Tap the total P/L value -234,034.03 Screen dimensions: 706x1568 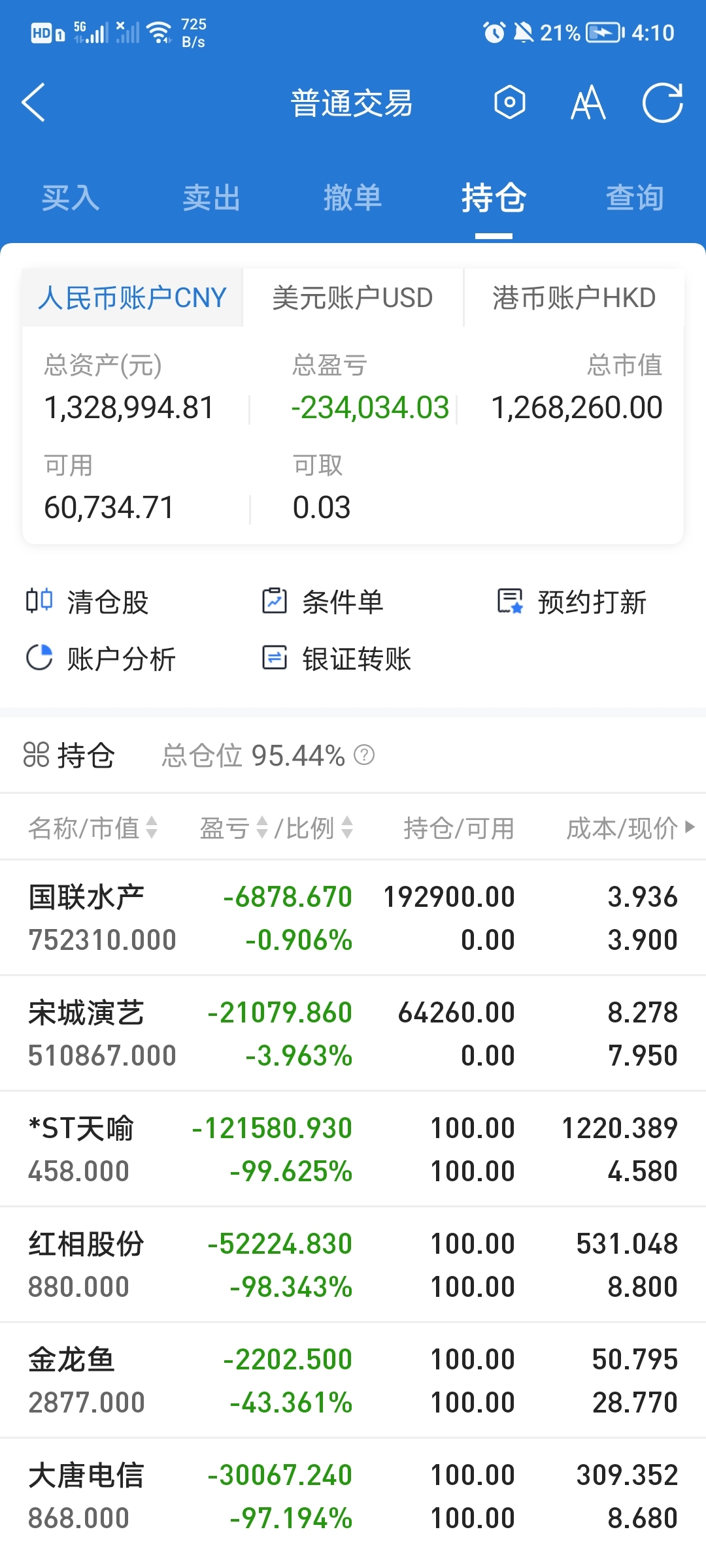pyautogui.click(x=370, y=408)
